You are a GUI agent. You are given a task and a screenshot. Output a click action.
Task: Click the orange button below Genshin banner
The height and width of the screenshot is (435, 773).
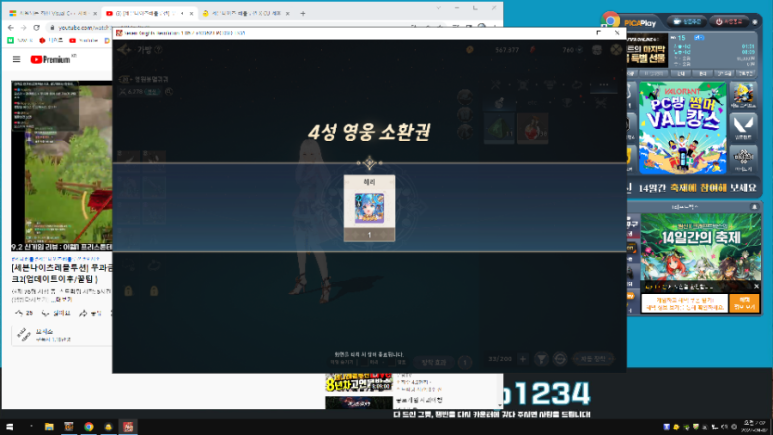point(744,303)
